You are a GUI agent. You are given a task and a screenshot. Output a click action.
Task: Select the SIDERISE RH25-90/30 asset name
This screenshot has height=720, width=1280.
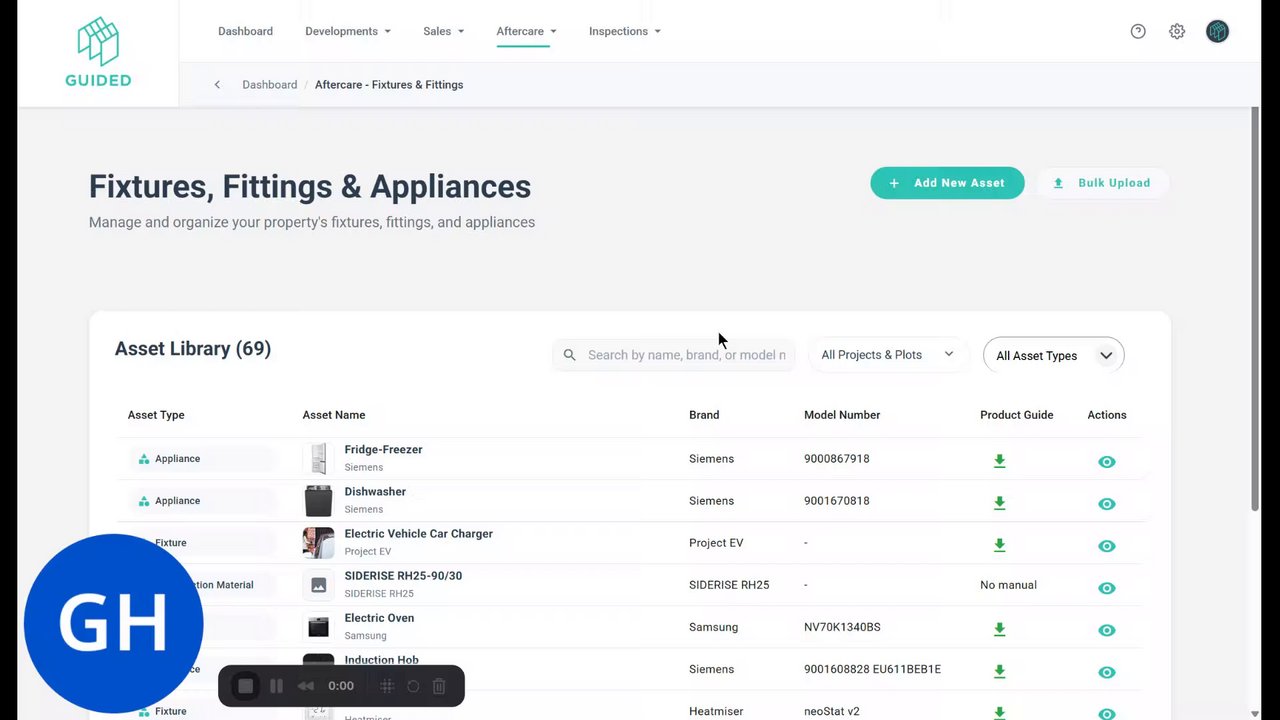click(403, 576)
